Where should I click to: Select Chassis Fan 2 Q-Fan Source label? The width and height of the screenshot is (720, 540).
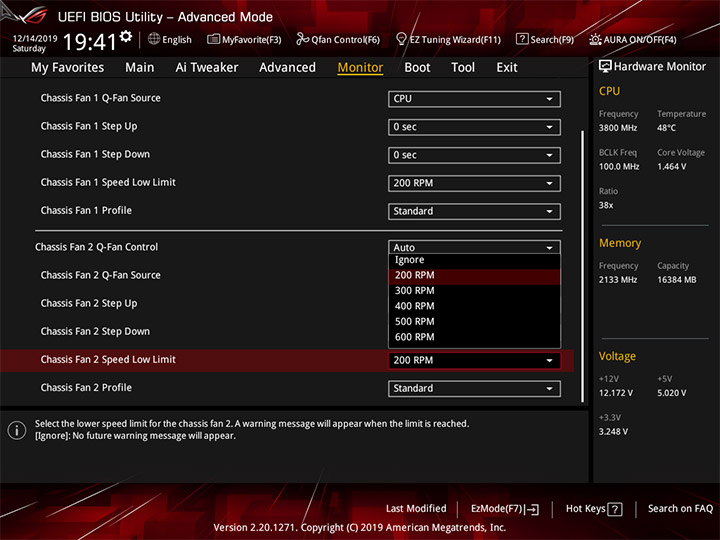click(x=101, y=275)
